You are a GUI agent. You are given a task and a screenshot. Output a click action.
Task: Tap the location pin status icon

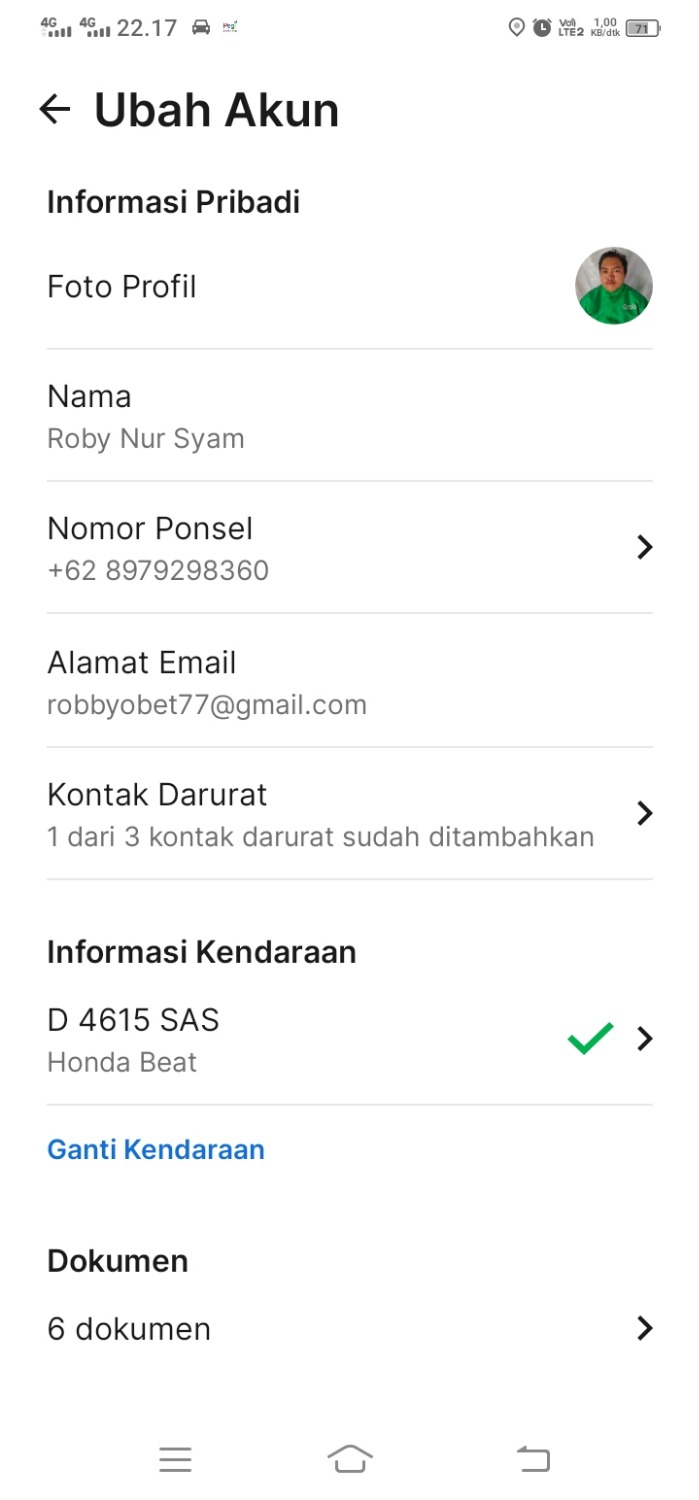click(516, 28)
